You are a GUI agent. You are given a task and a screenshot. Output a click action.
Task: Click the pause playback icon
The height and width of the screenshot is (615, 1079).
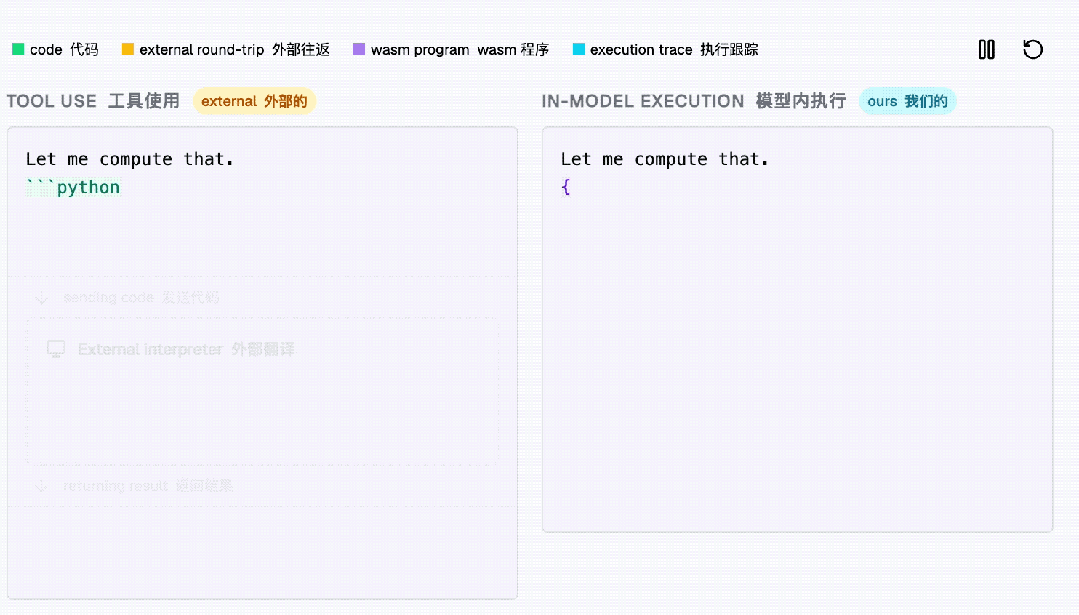986,49
